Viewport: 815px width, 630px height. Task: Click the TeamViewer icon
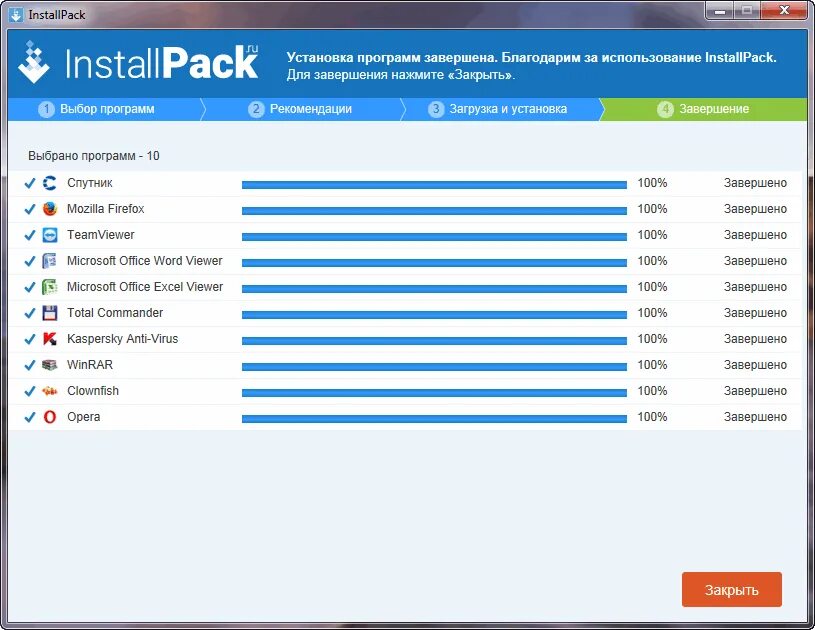pyautogui.click(x=49, y=235)
